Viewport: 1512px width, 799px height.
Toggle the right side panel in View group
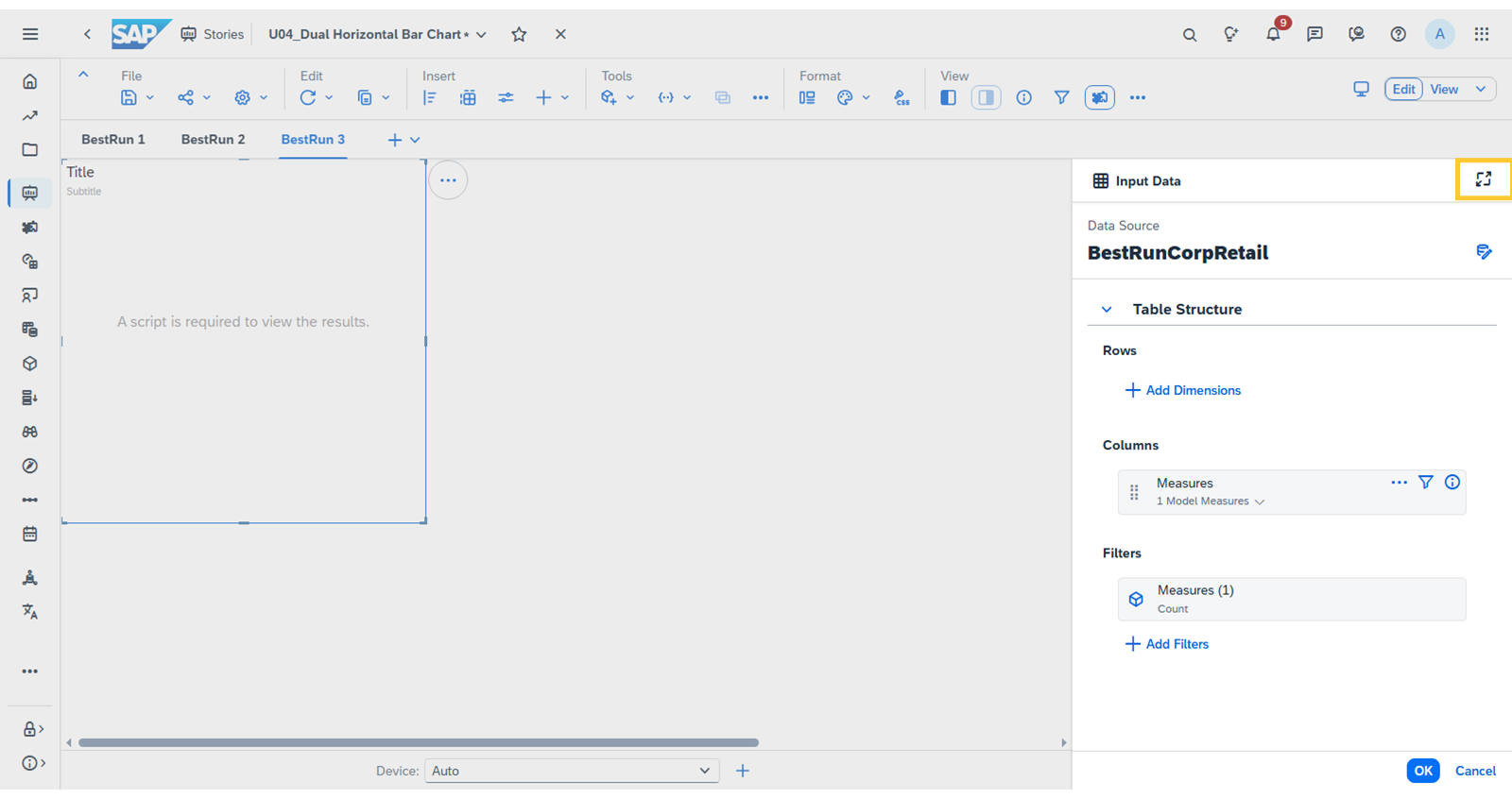(x=986, y=97)
